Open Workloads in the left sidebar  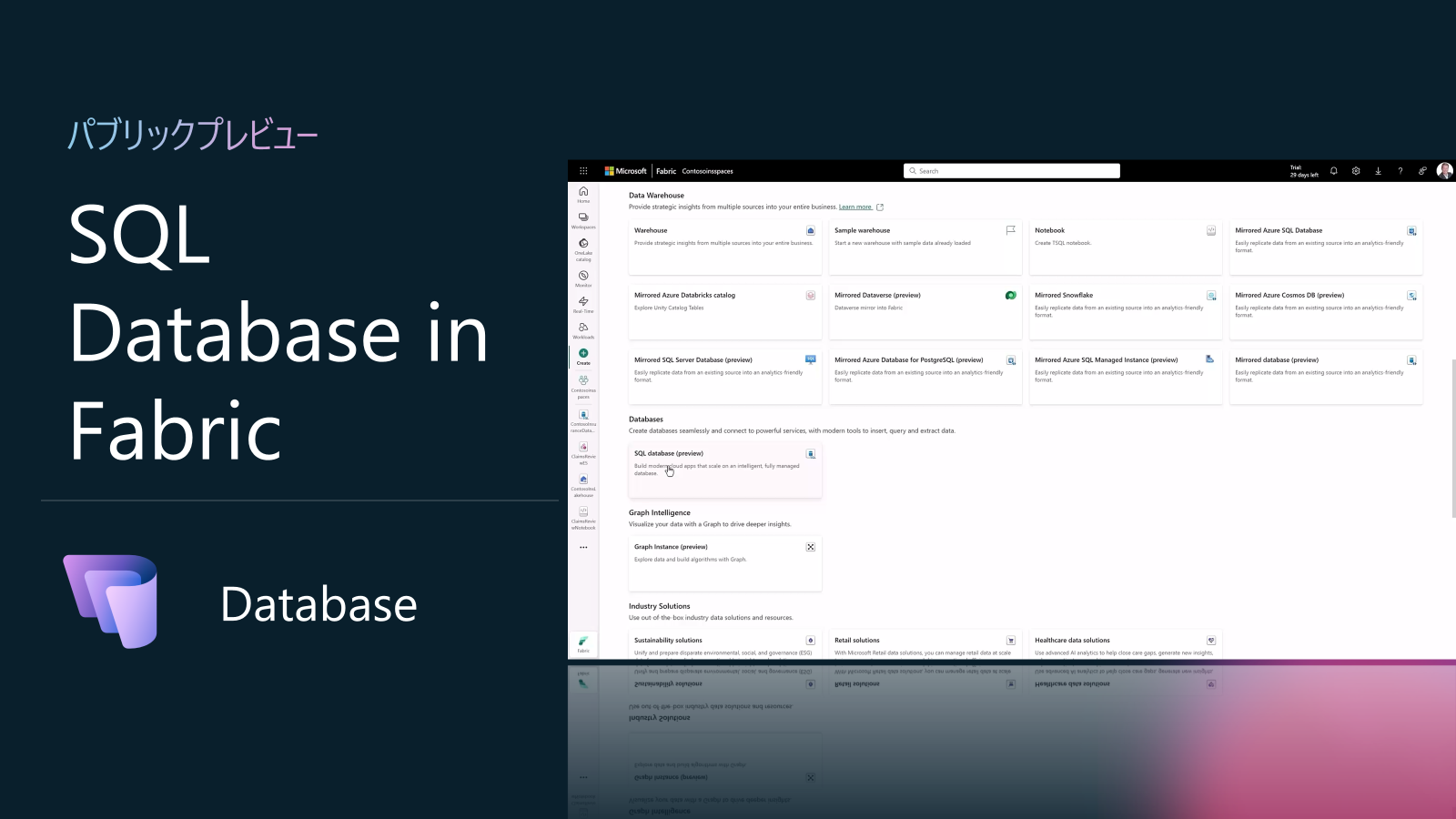coord(583,330)
